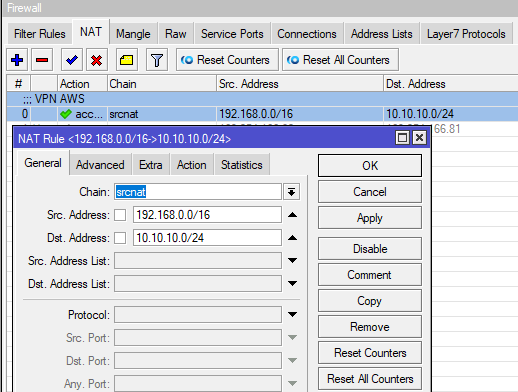The height and width of the screenshot is (392, 518).
Task: Collapse the Src. Address field arrow
Action: [292, 215]
